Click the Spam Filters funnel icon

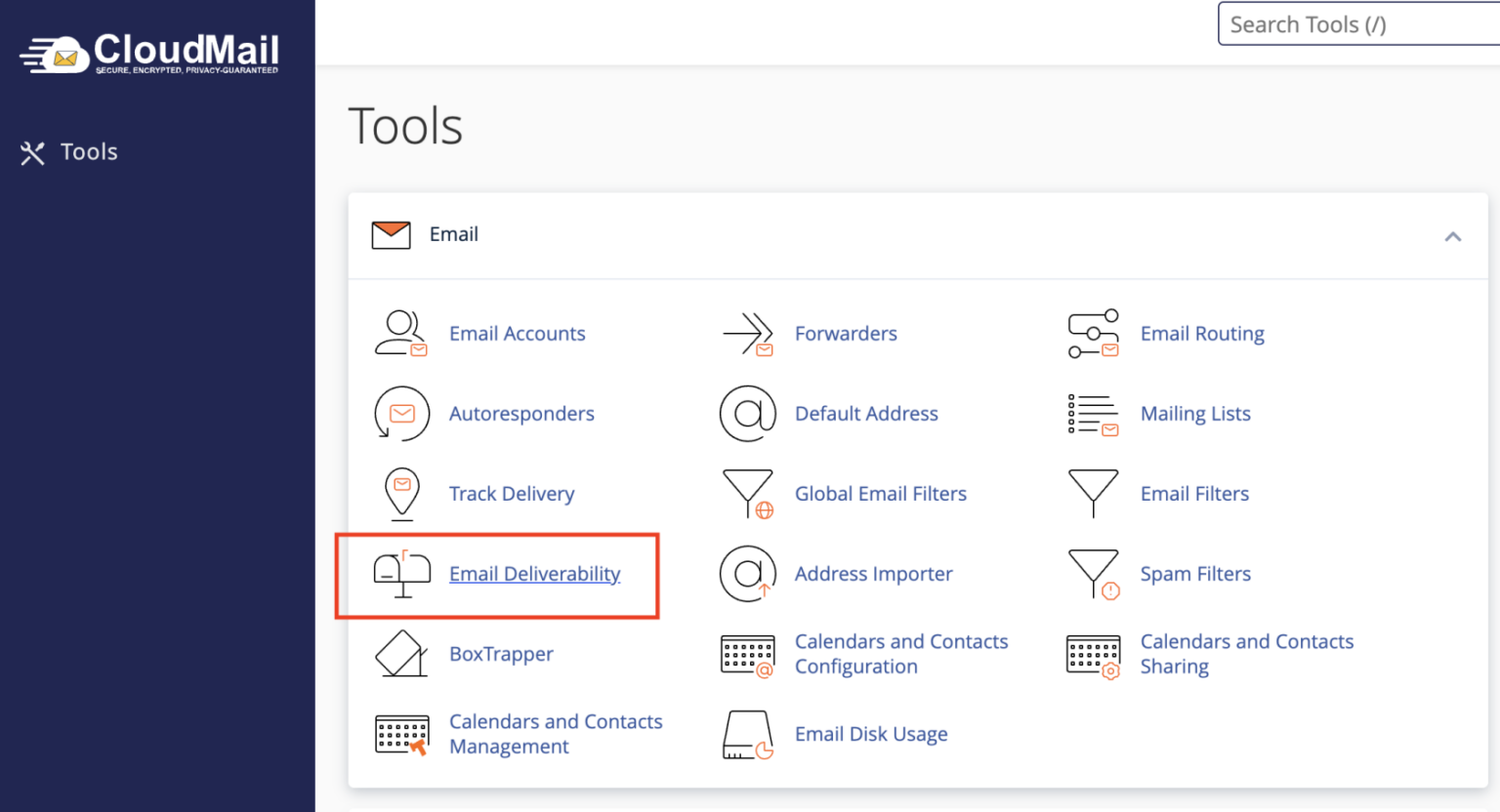coord(1094,574)
